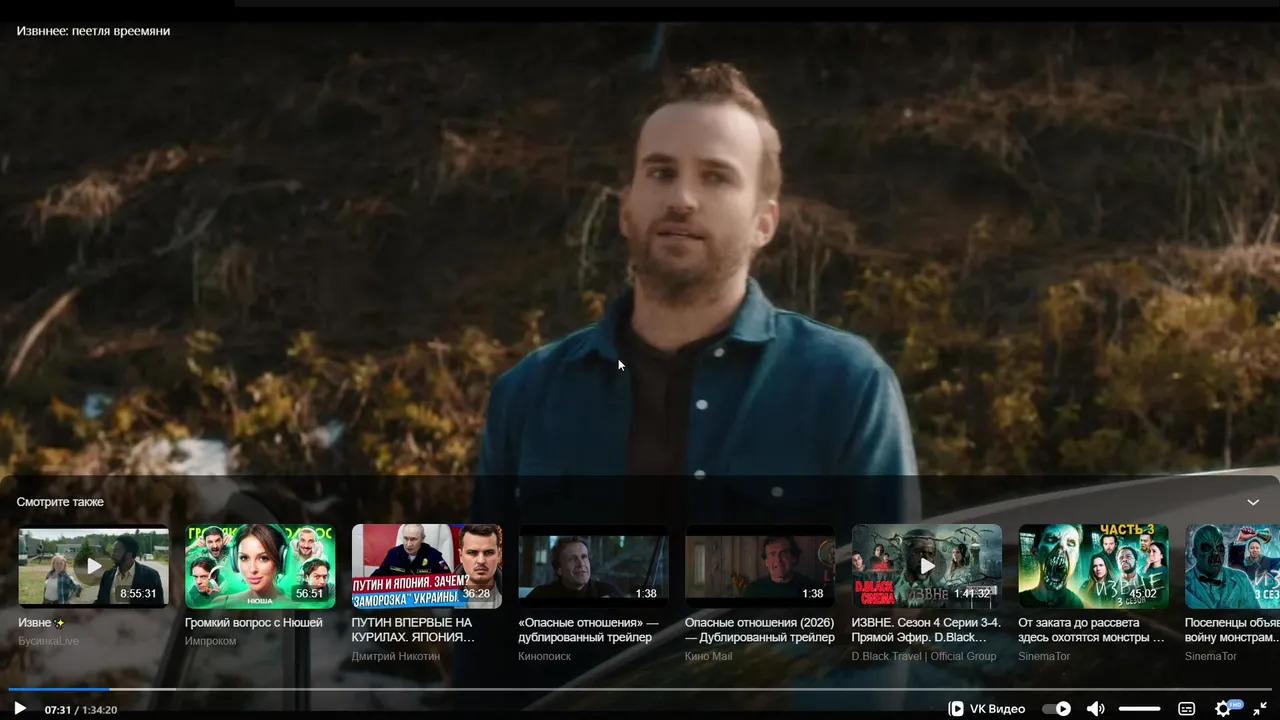Open the VK Видео logo link
This screenshot has width=1280, height=720.
[987, 709]
